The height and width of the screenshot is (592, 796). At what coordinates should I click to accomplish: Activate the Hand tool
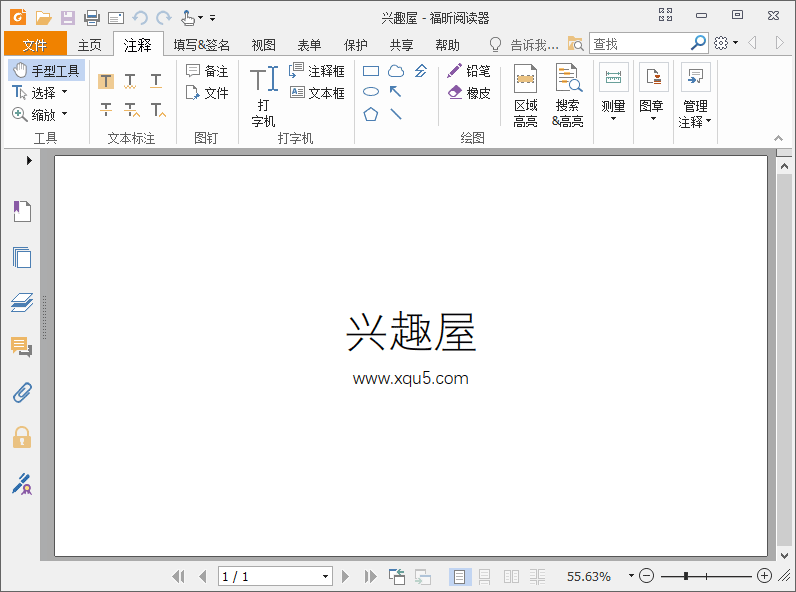46,71
